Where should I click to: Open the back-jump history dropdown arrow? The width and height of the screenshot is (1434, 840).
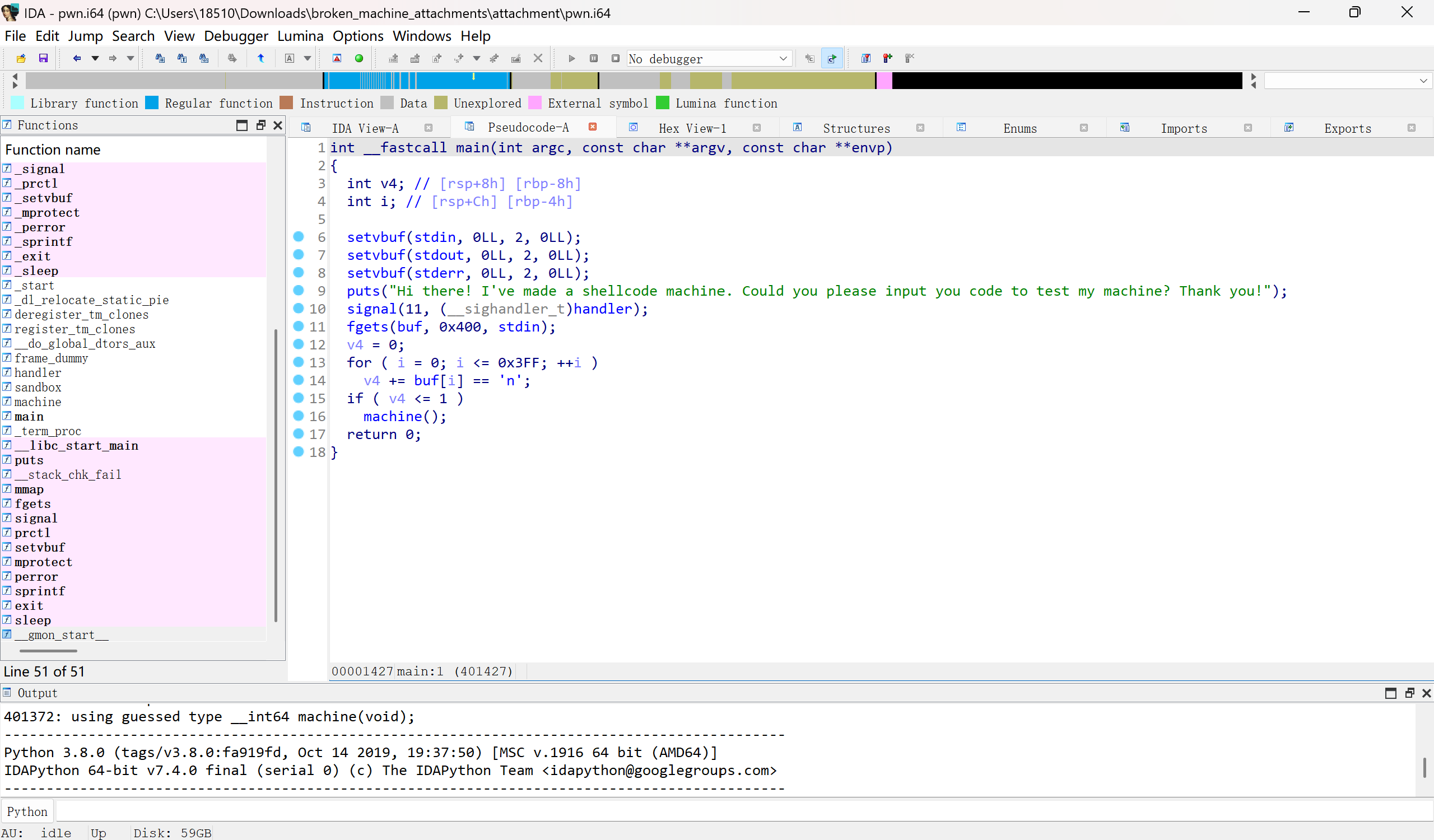(95, 59)
